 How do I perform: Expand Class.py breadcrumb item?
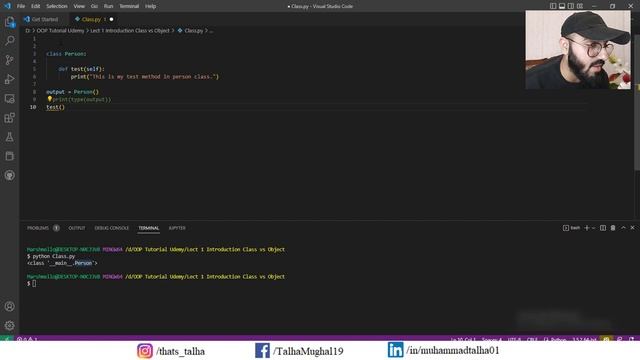click(x=191, y=31)
